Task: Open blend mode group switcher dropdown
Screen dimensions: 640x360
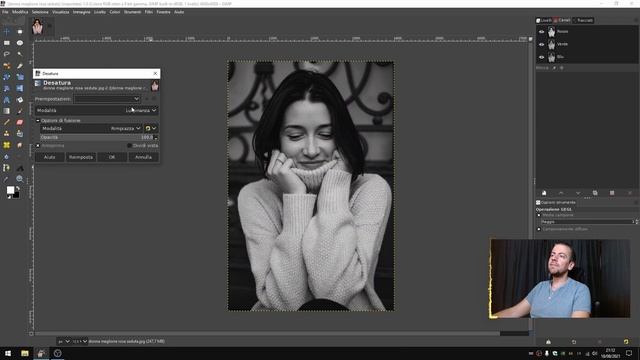Action: [151, 129]
